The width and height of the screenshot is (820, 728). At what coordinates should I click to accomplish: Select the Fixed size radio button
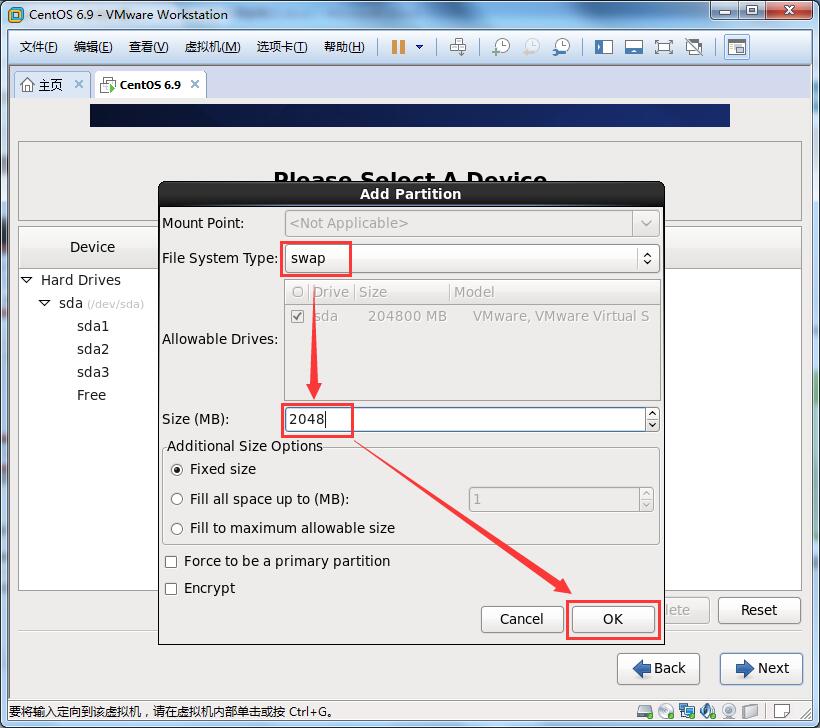pos(177,470)
